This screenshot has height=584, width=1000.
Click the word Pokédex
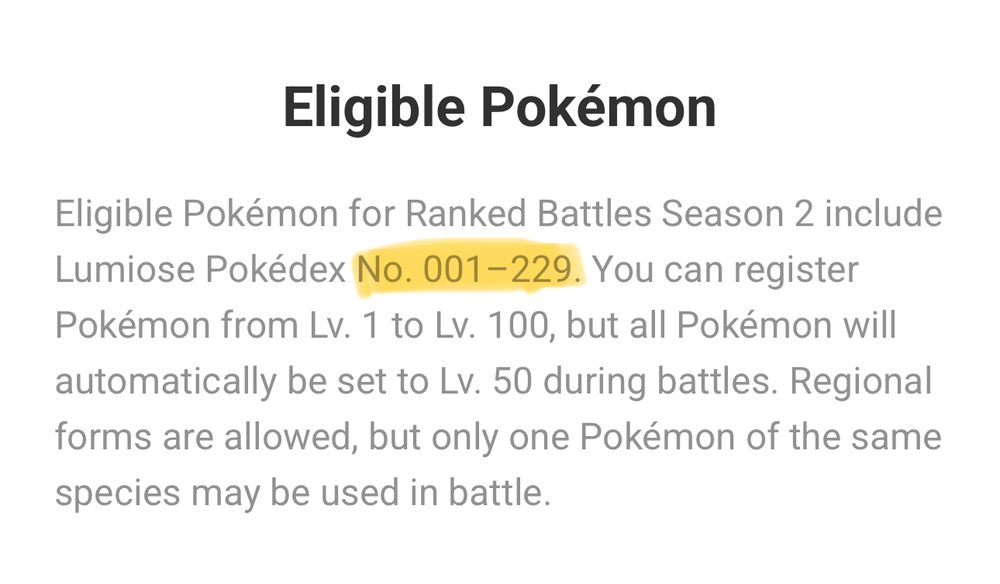276,269
